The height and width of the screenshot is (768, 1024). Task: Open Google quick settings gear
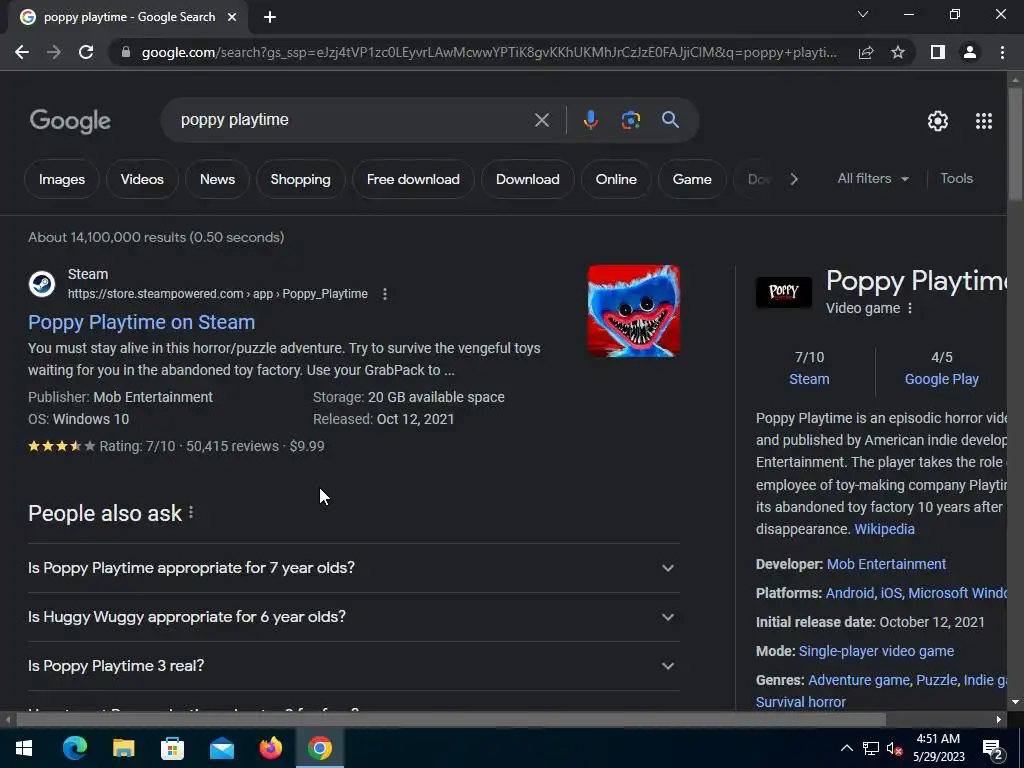tap(938, 121)
